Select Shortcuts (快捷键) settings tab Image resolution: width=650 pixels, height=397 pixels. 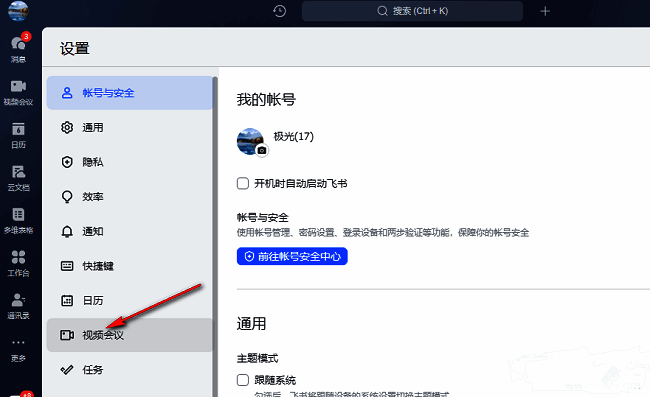point(130,266)
